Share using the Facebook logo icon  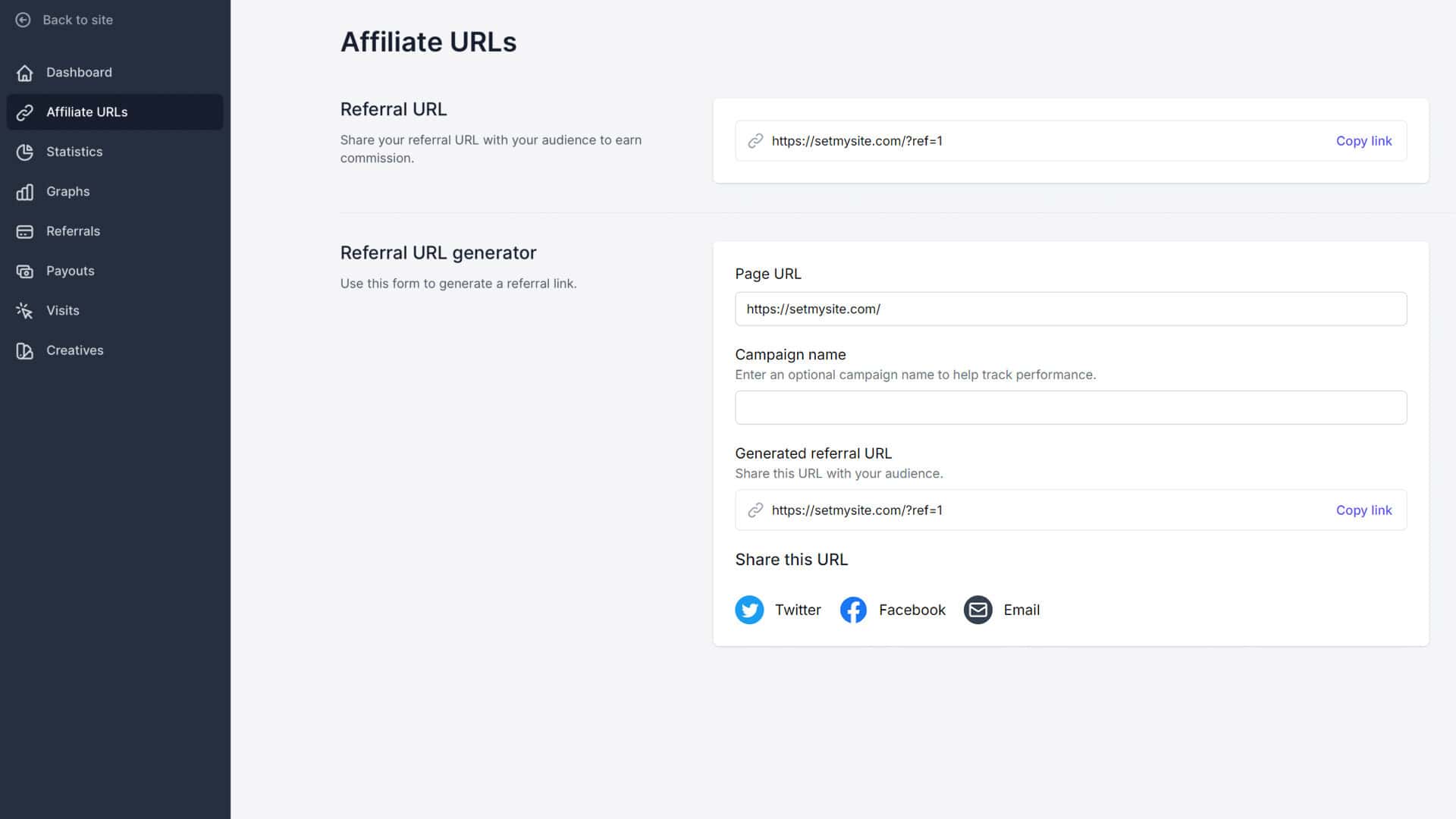(x=853, y=610)
